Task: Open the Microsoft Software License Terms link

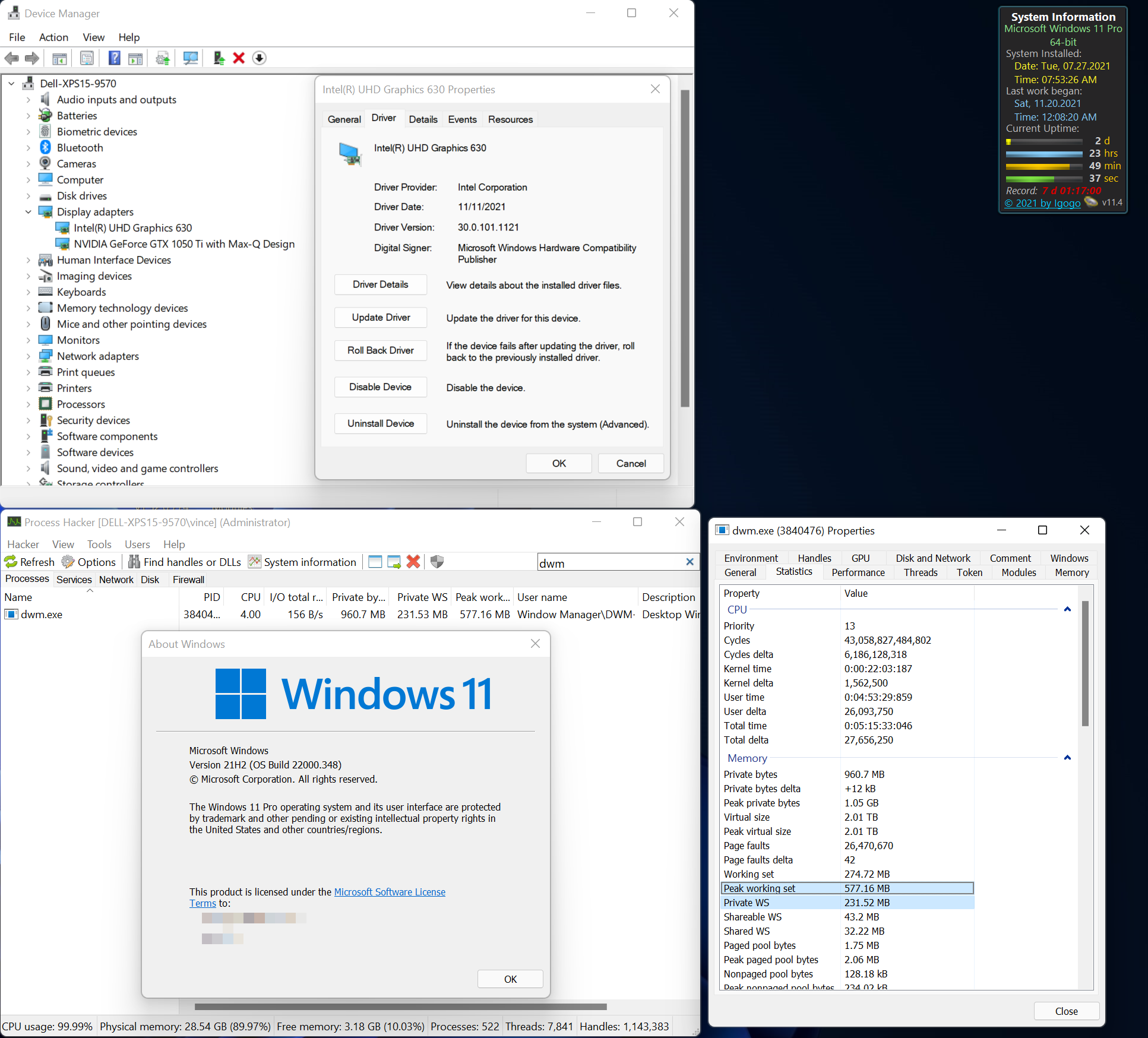Action: click(x=390, y=891)
